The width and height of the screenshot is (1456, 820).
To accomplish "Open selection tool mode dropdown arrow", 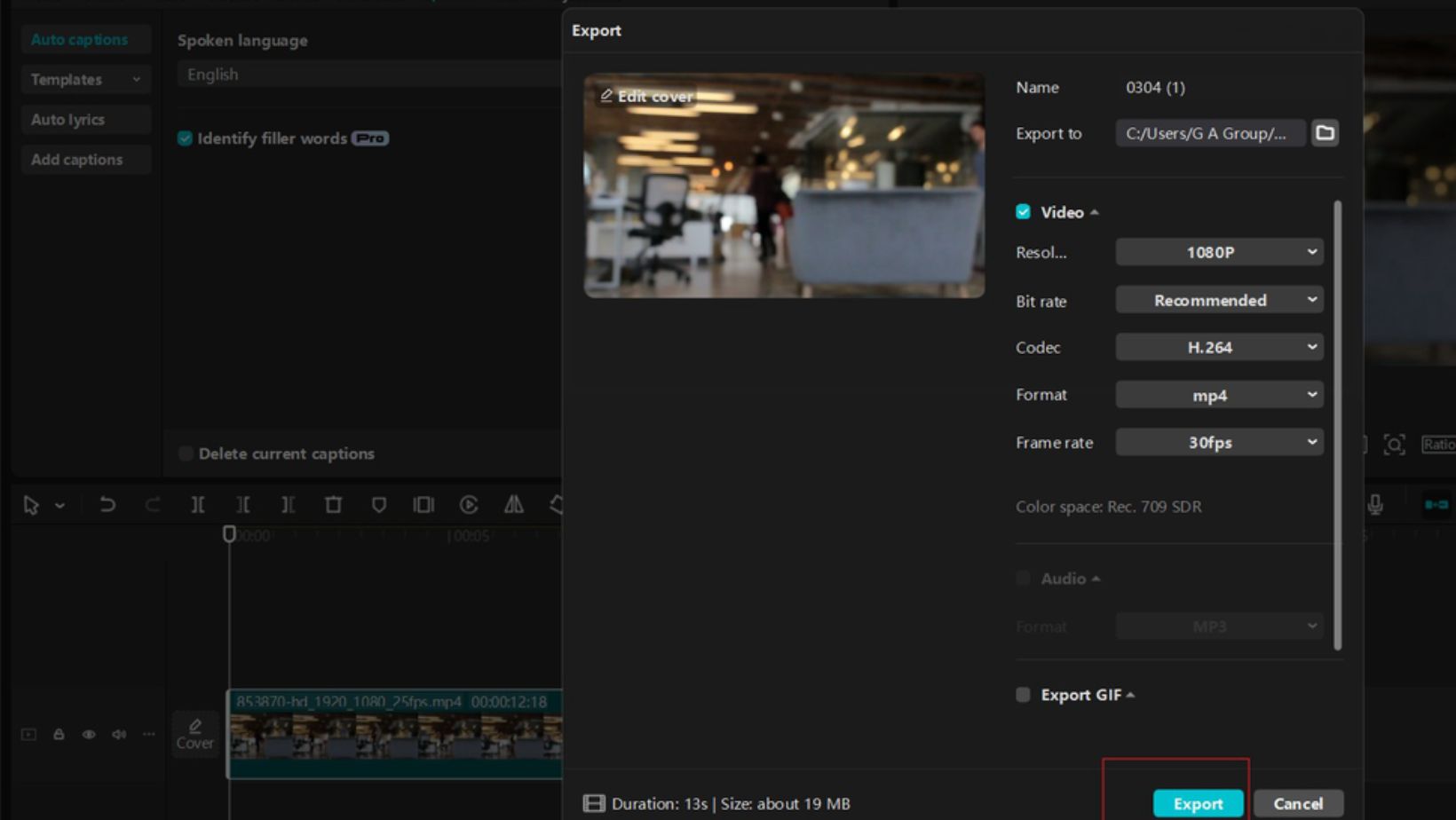I will click(59, 506).
